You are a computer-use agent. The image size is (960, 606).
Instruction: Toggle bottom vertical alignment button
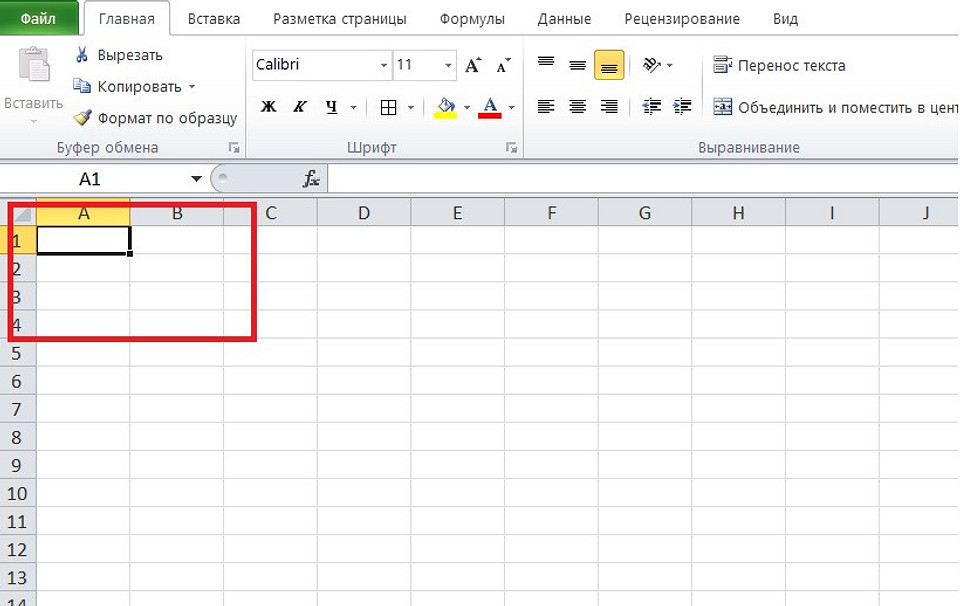tap(608, 66)
